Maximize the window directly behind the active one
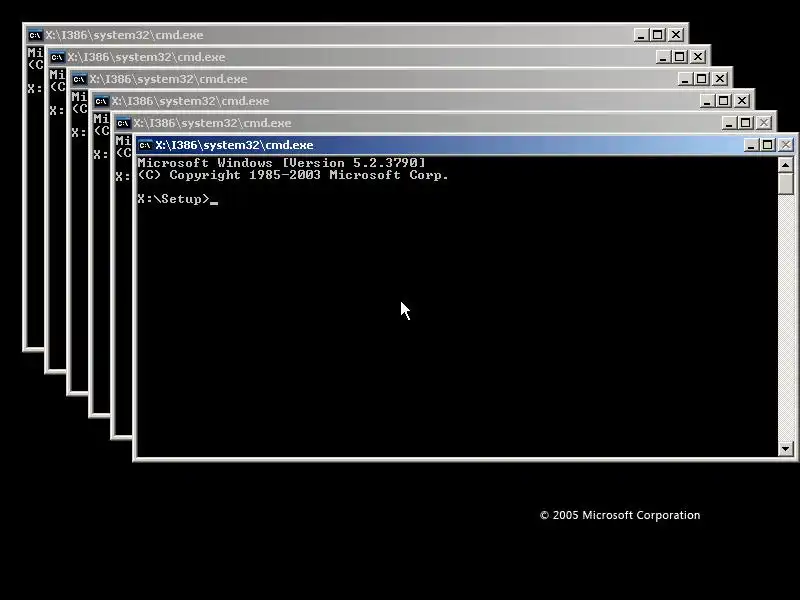The height and width of the screenshot is (600, 800). point(745,123)
